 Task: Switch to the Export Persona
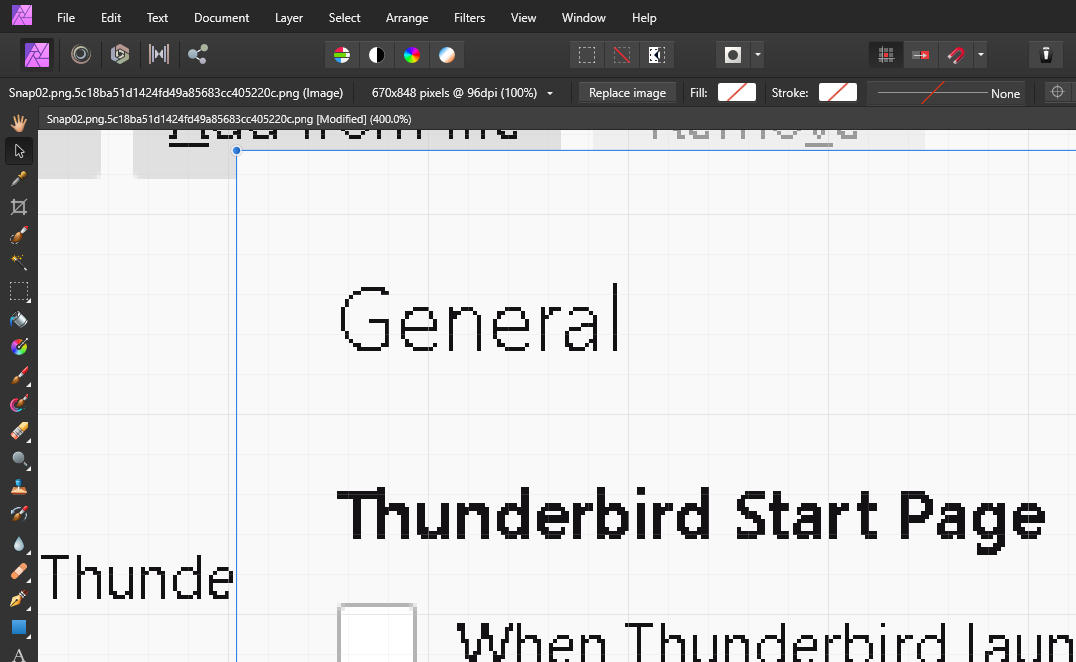[198, 55]
